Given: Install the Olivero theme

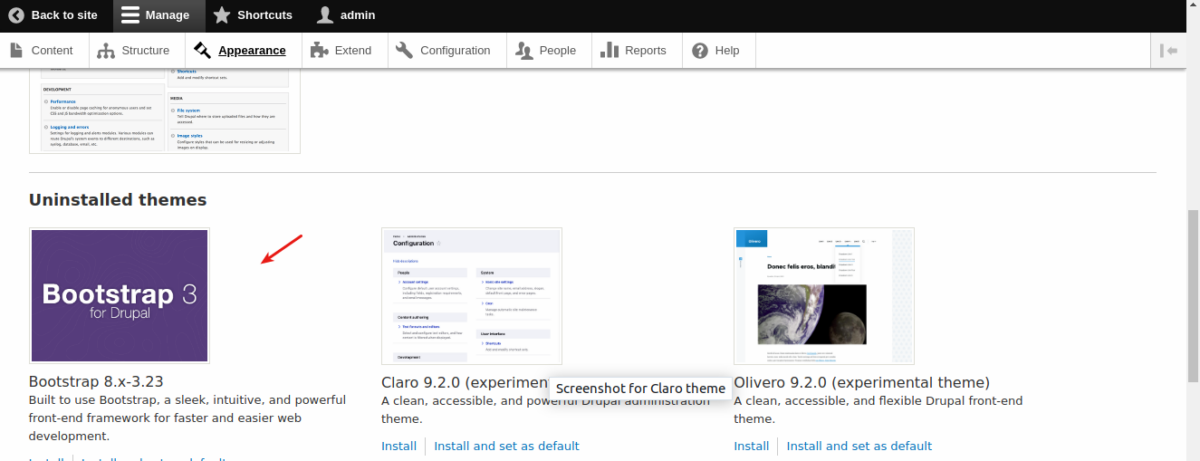Looking at the screenshot, I should coord(751,446).
